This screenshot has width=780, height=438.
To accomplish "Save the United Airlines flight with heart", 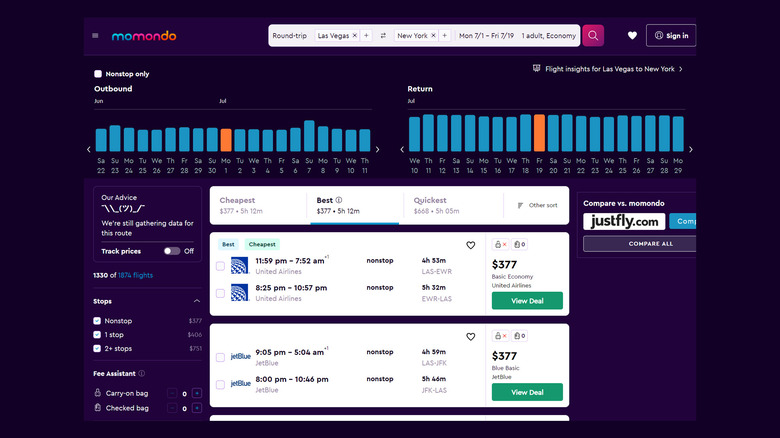I will point(470,245).
